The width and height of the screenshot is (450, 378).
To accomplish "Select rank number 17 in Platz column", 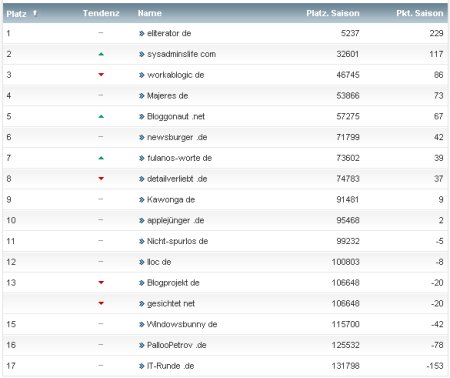I will click(x=11, y=366).
